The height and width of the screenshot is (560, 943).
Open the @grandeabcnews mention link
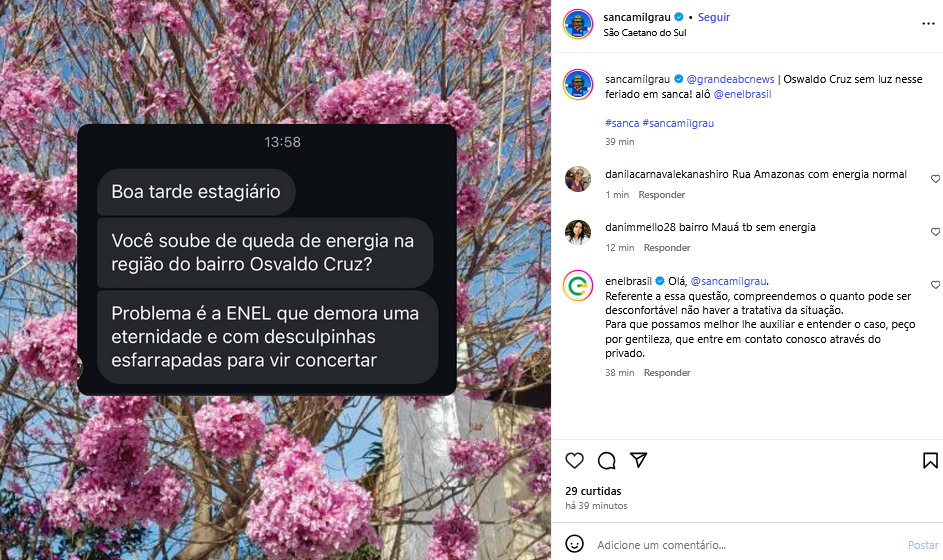pyautogui.click(x=730, y=79)
